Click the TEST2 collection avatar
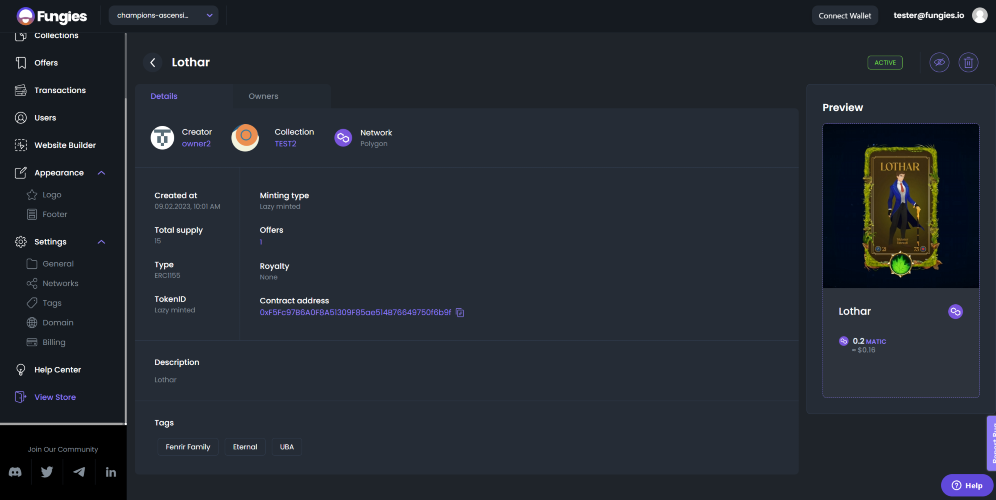 [245, 137]
